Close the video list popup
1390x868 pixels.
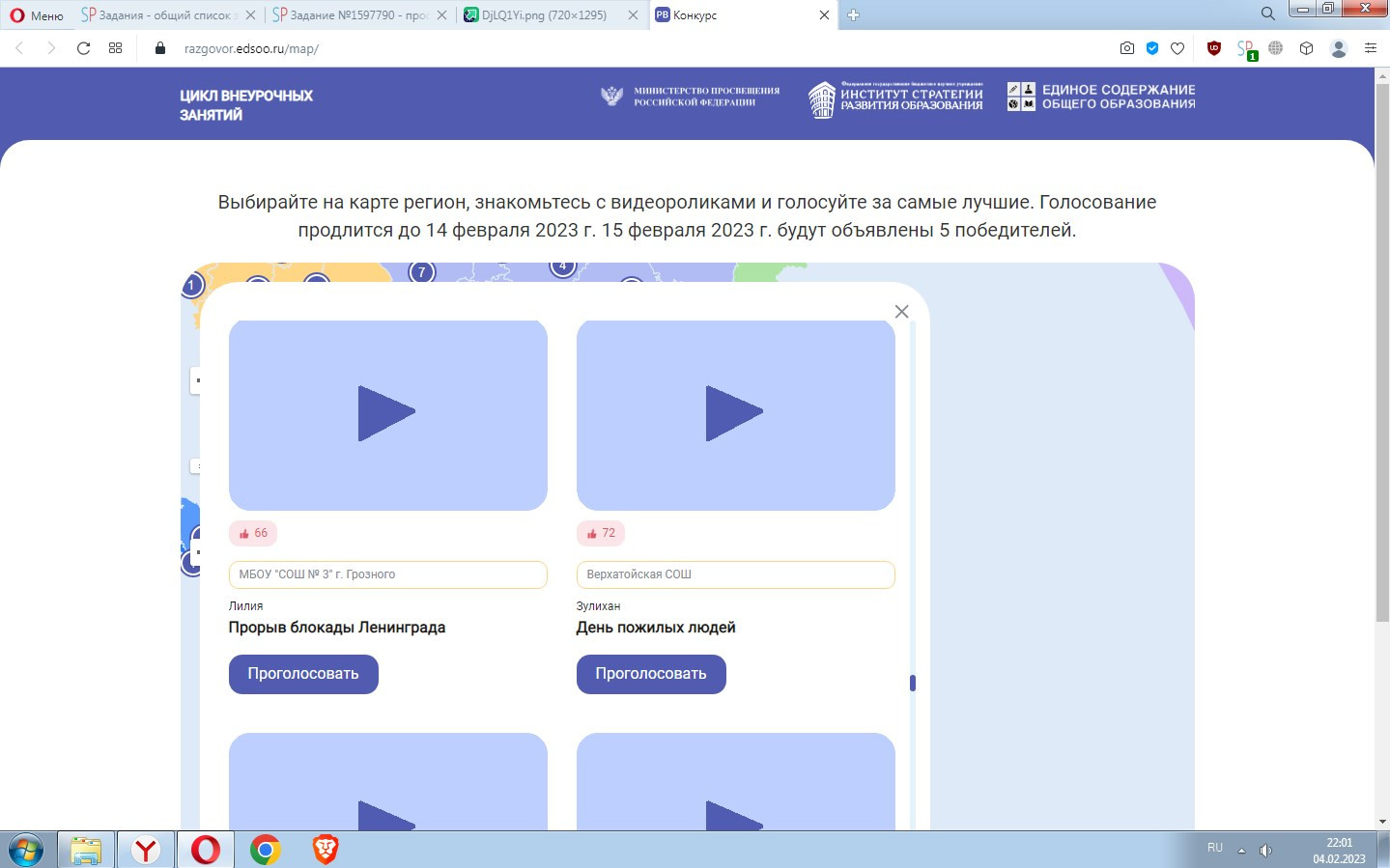click(902, 311)
